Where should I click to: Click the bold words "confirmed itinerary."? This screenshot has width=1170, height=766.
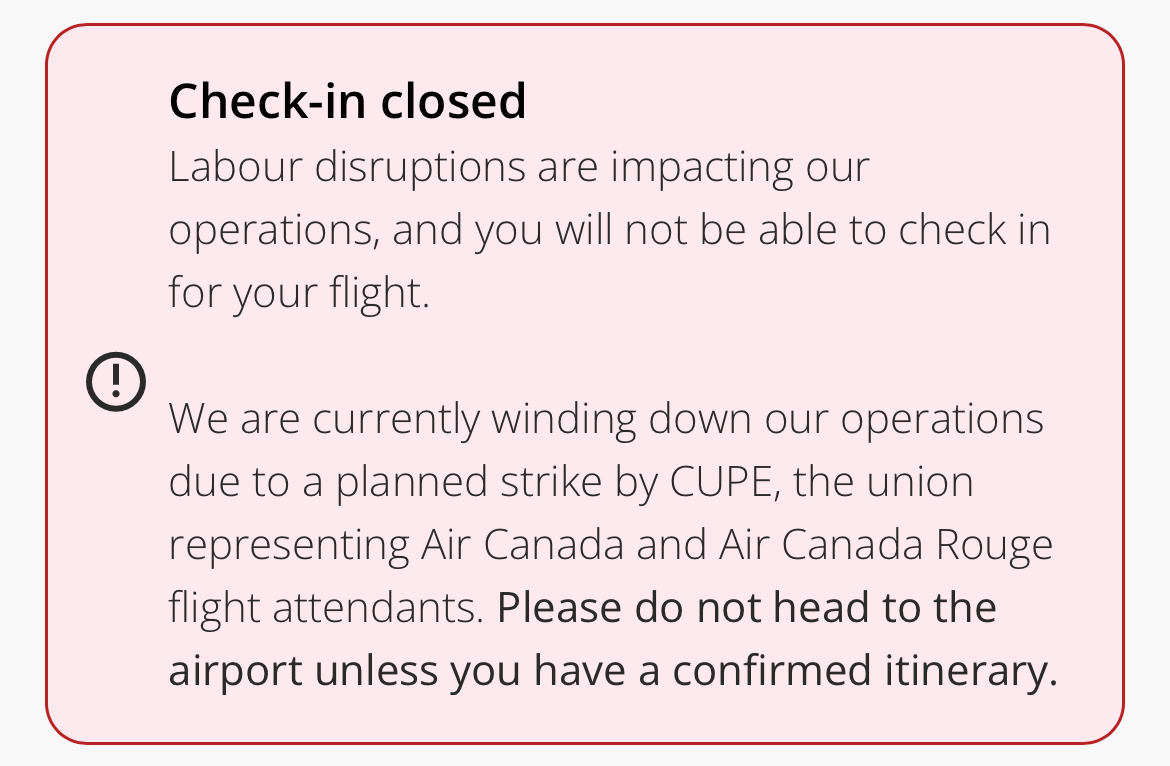[x=864, y=672]
